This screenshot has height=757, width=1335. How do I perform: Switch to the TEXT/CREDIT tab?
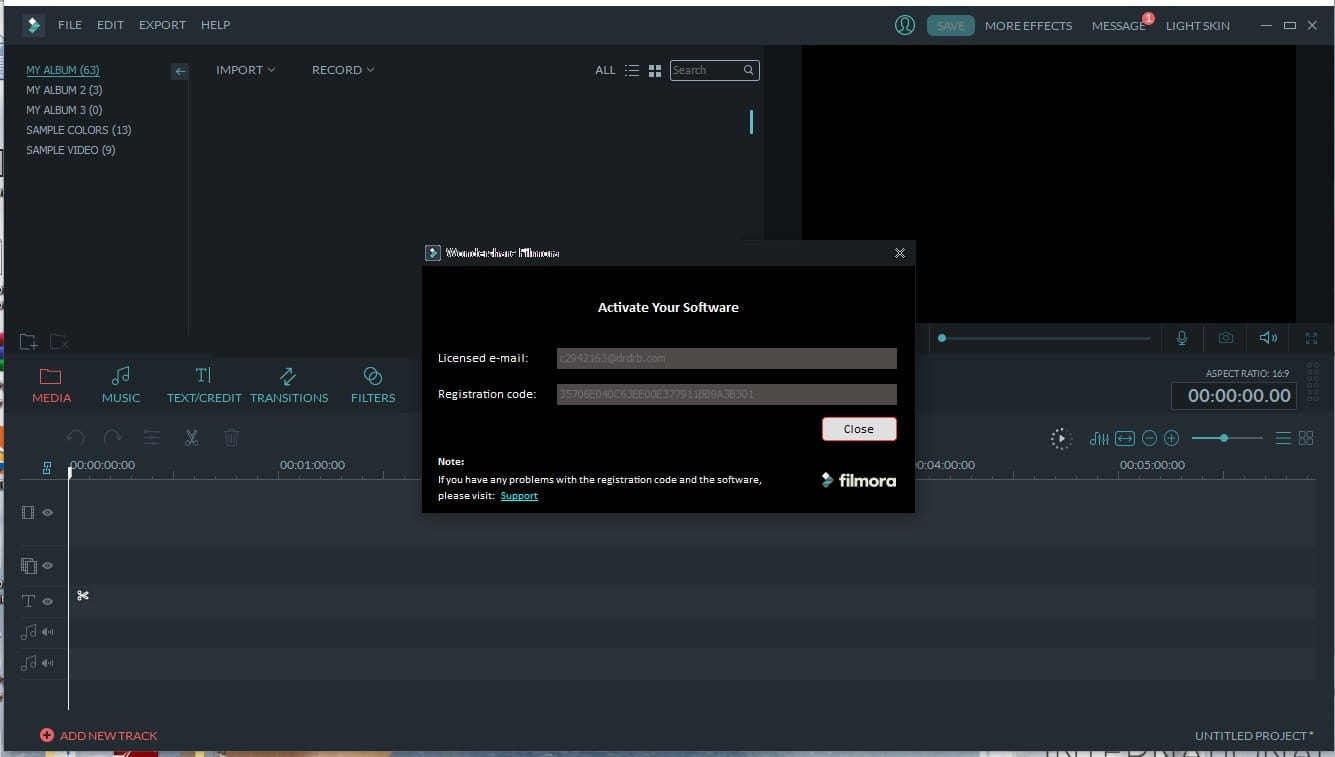204,385
